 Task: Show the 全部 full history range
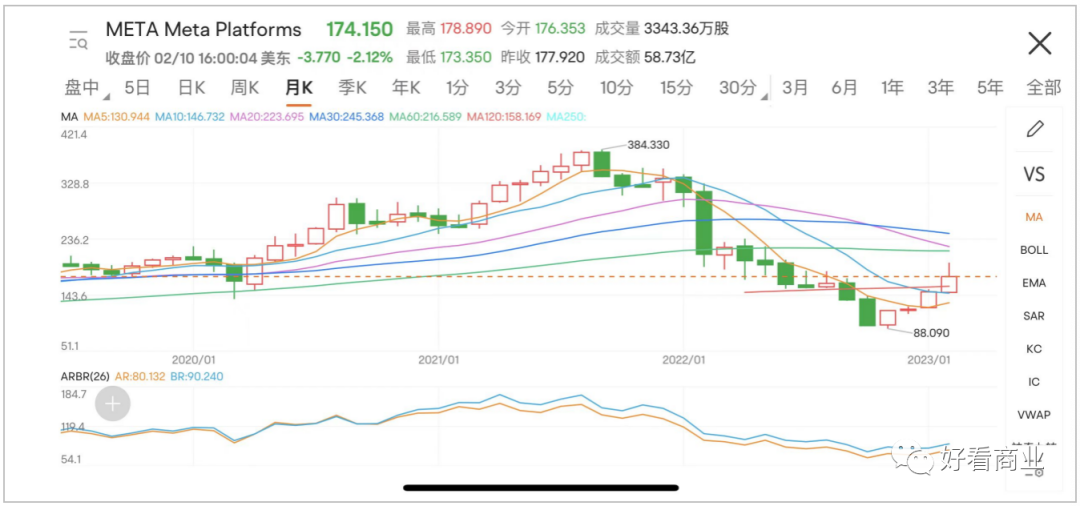pos(1043,88)
